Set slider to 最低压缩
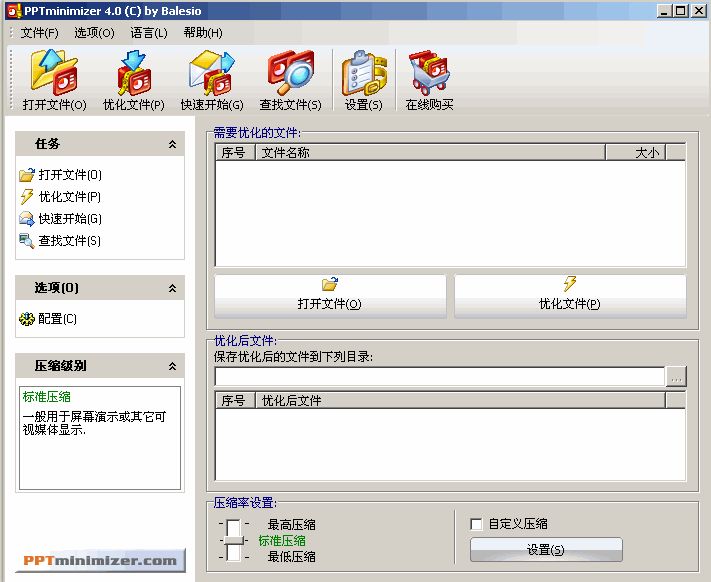 pos(291,557)
